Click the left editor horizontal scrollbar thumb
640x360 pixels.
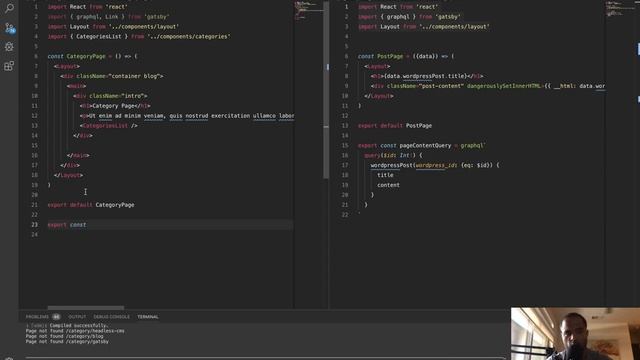[x=86, y=308]
